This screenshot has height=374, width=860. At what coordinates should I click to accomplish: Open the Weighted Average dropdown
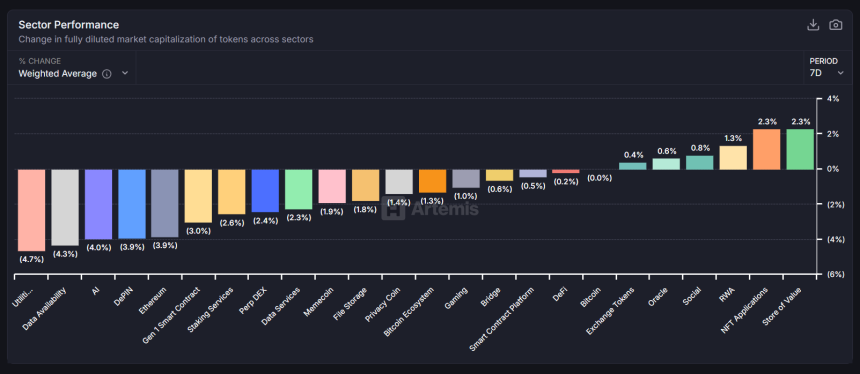(x=73, y=73)
